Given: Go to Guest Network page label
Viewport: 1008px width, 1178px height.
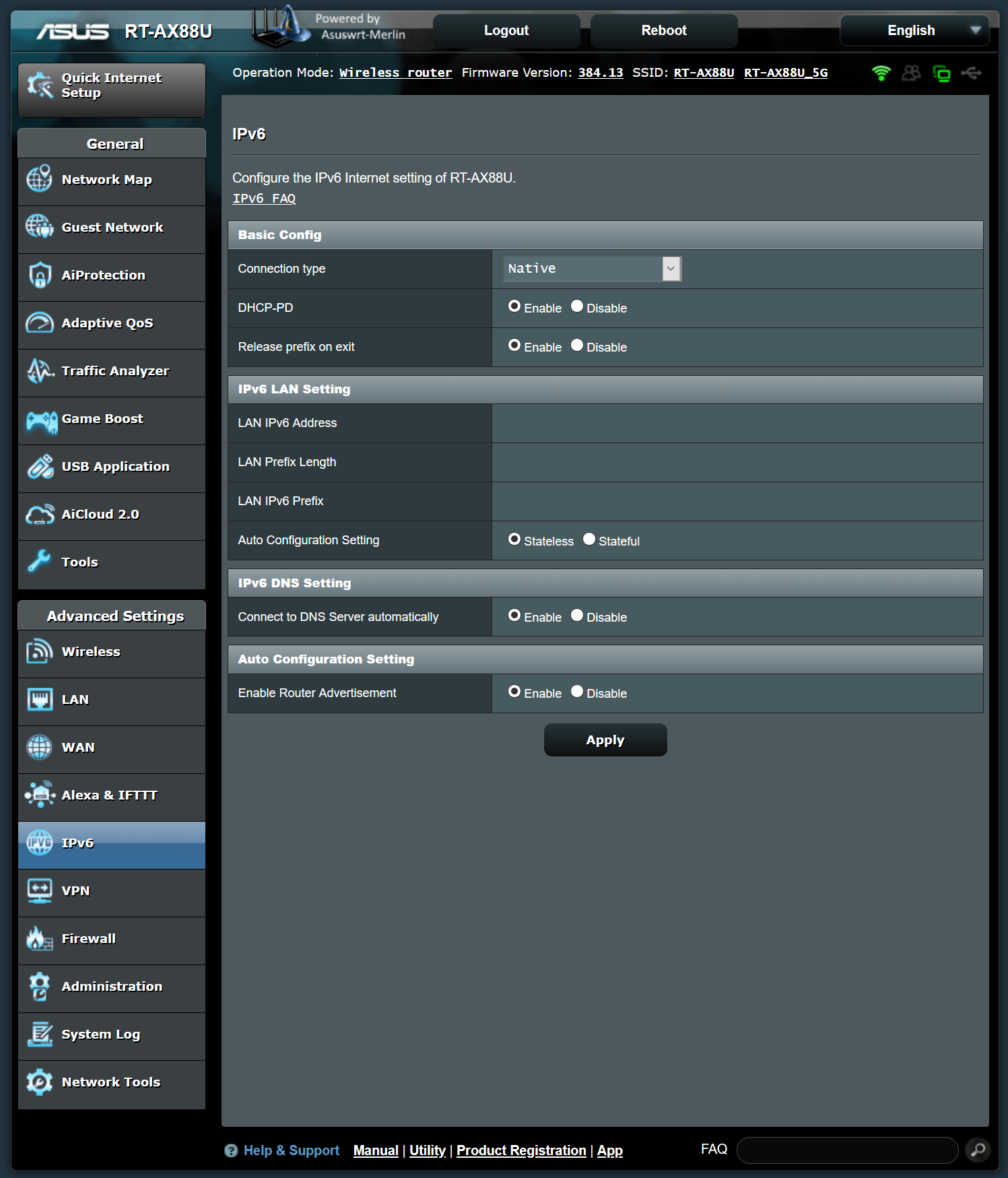Looking at the screenshot, I should click(x=112, y=228).
